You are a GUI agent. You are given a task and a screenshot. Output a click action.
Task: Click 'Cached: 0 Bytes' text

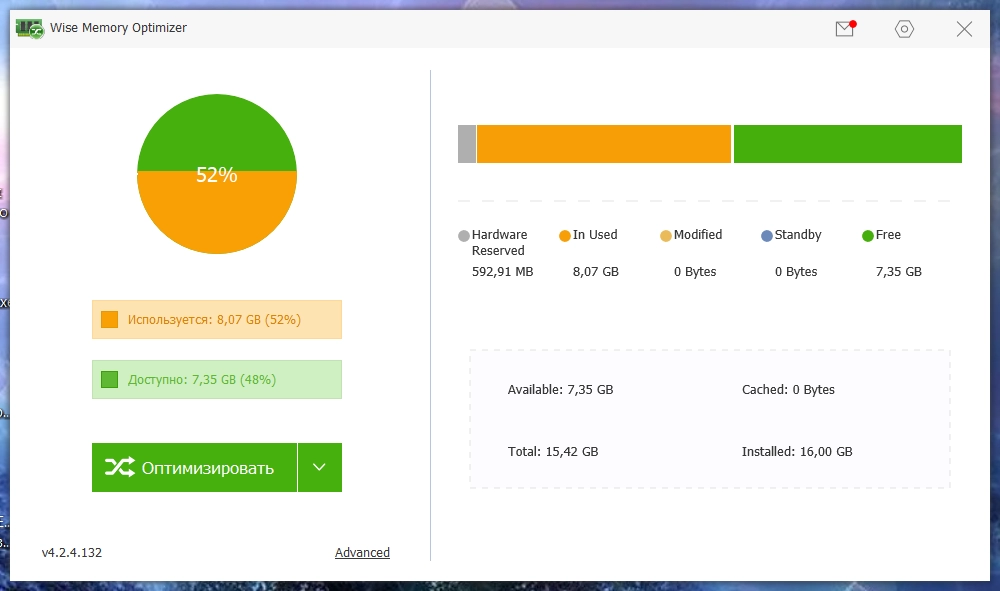pyautogui.click(x=788, y=390)
